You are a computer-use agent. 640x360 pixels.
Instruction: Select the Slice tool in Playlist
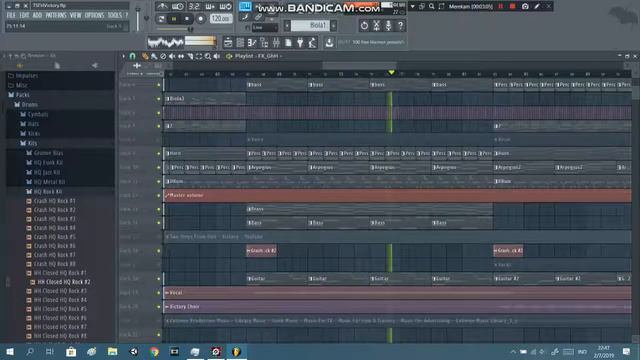click(x=190, y=56)
